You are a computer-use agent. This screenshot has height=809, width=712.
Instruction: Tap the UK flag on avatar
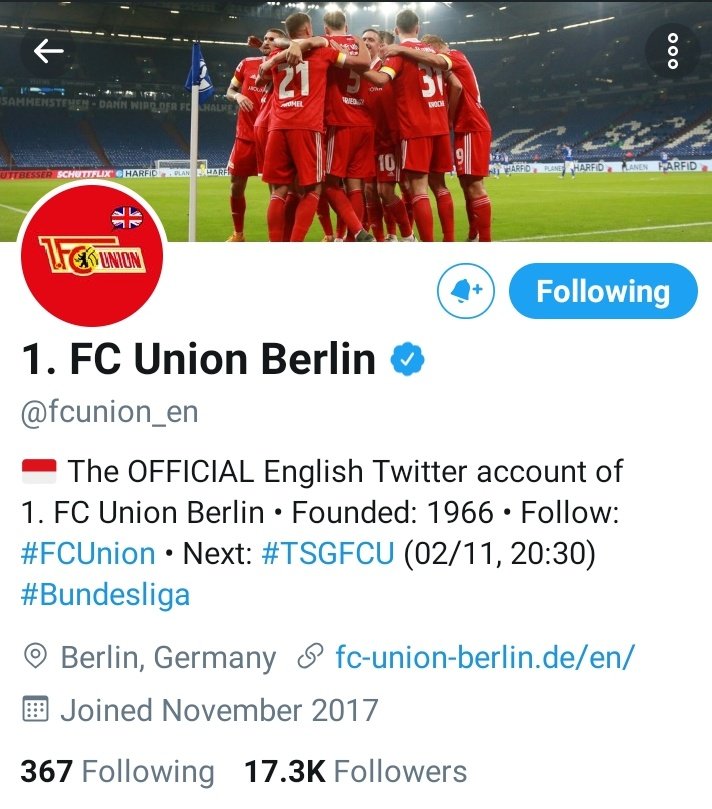tap(127, 218)
